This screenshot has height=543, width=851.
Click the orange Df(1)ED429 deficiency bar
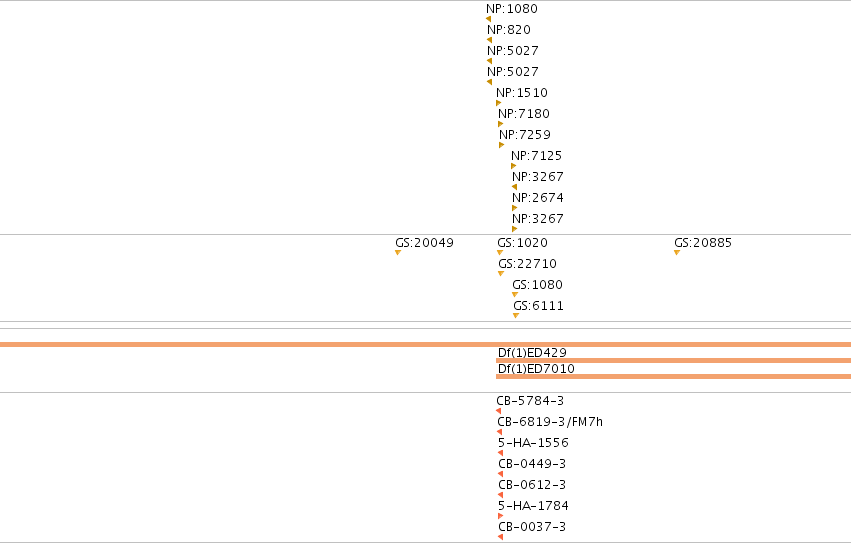click(x=674, y=361)
